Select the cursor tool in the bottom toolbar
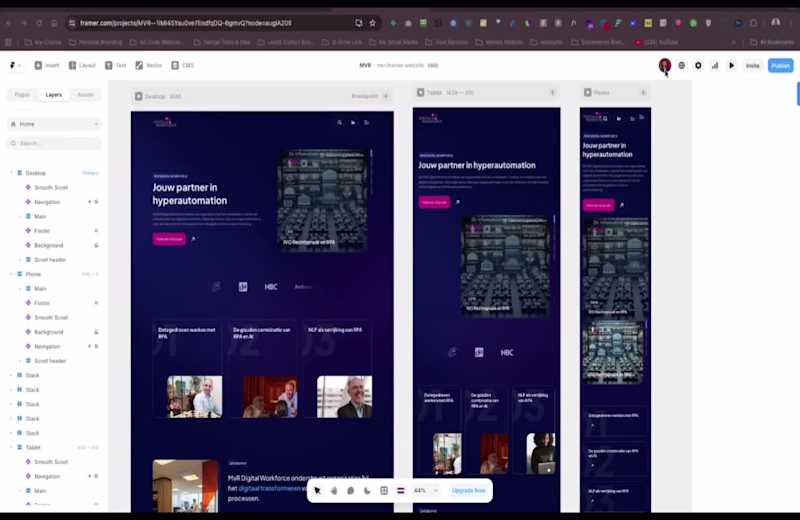The height and width of the screenshot is (520, 800). 317,490
